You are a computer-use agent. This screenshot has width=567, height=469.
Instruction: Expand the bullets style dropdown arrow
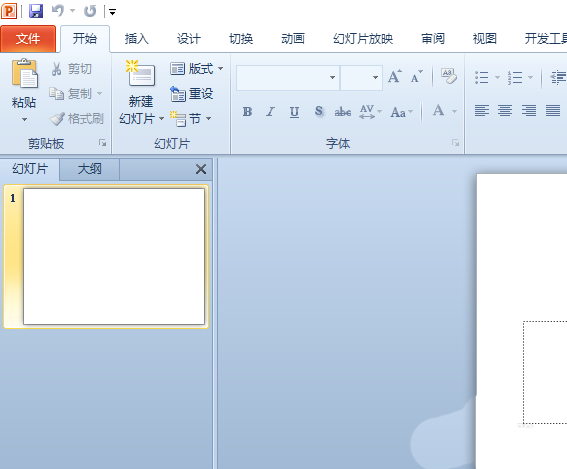pos(497,77)
